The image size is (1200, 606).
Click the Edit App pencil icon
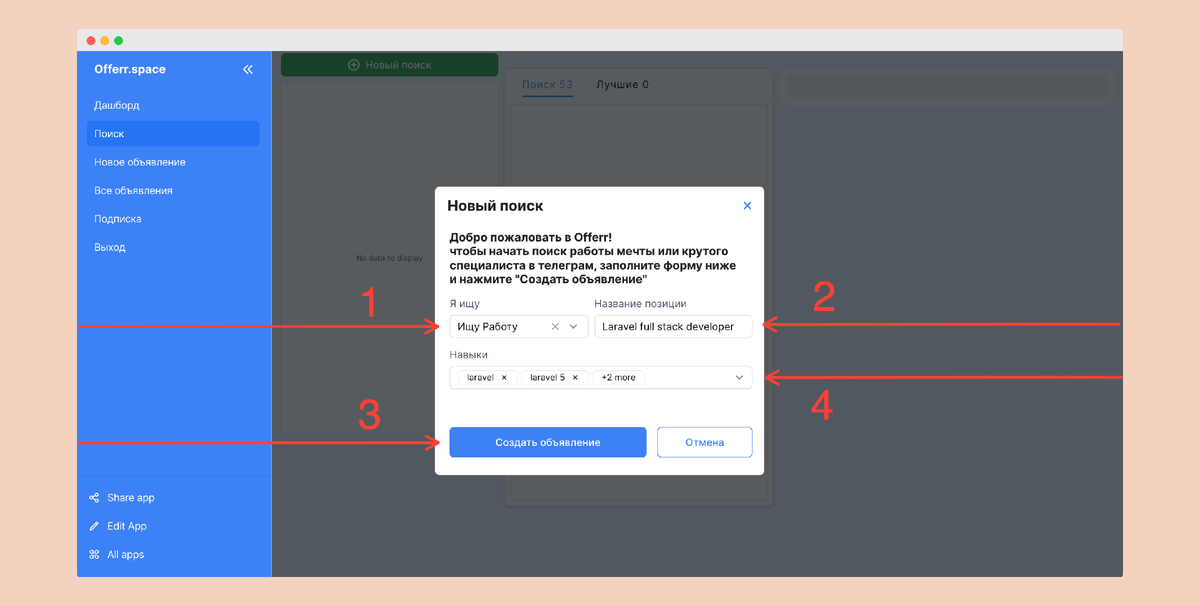click(94, 526)
